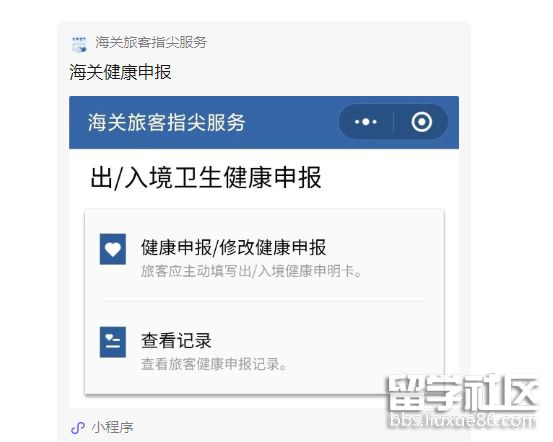Click the mini program preview card thumbnail
The height and width of the screenshot is (442, 553).
pos(264,252)
